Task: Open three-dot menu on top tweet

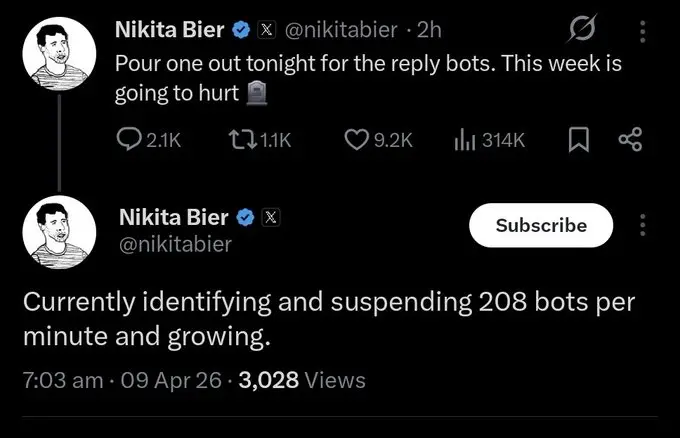Action: coord(642,32)
